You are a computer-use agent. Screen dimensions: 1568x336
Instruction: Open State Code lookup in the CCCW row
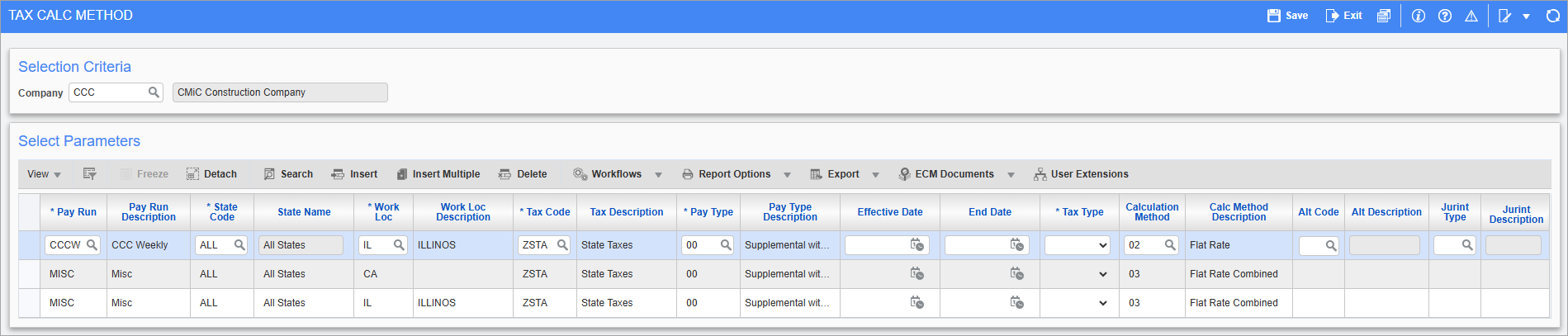[239, 245]
